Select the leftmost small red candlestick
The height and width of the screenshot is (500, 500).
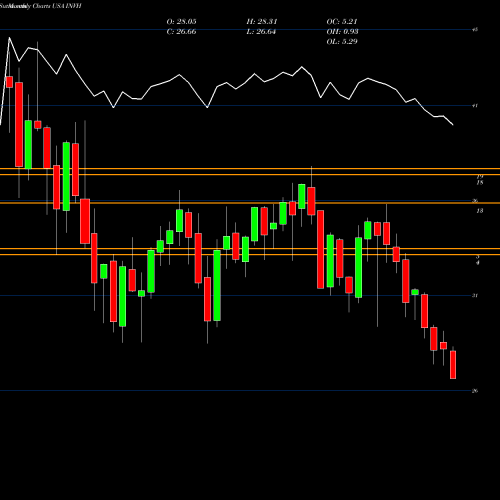coord(10,82)
